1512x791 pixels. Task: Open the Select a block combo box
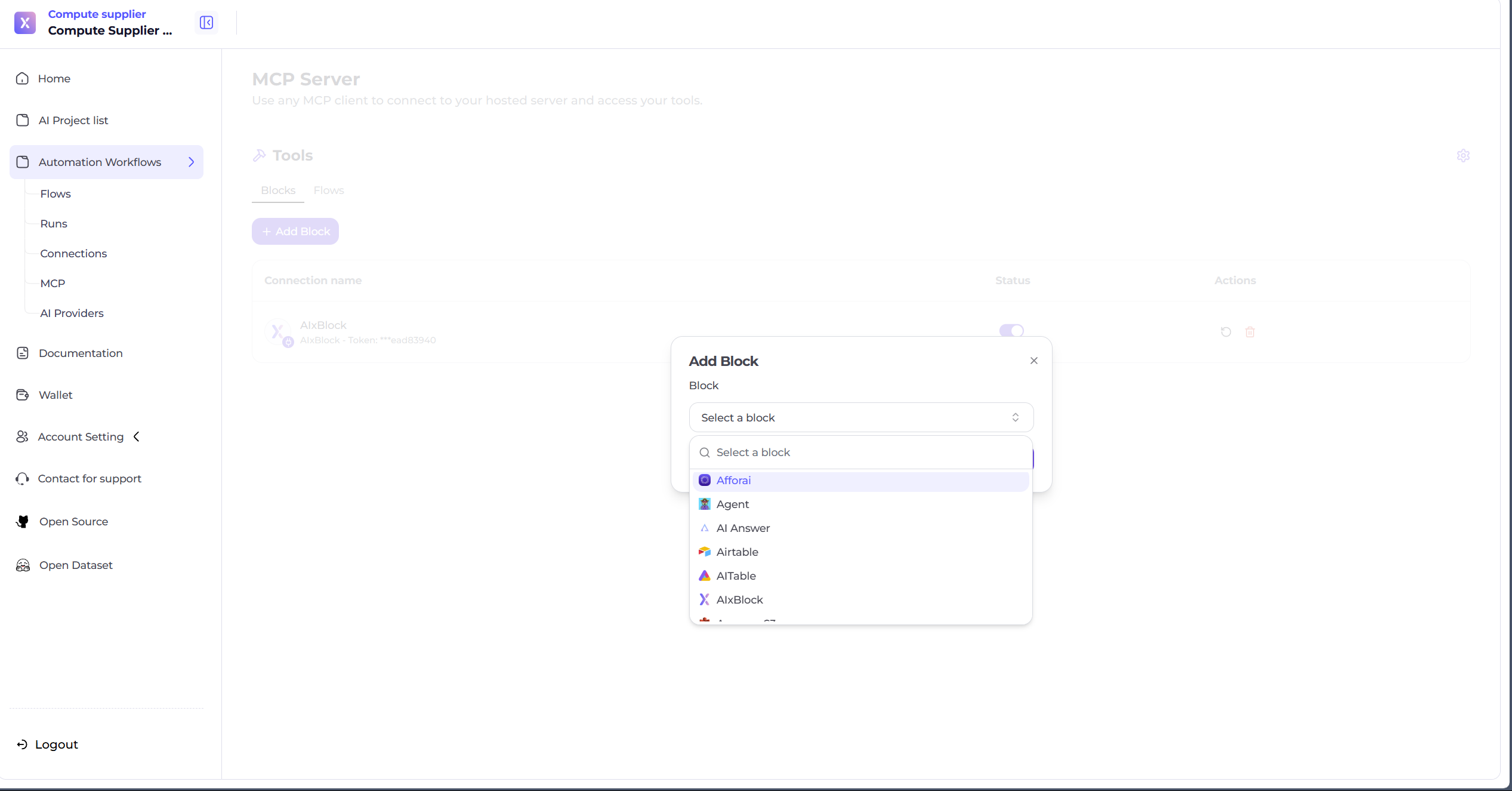(x=860, y=418)
